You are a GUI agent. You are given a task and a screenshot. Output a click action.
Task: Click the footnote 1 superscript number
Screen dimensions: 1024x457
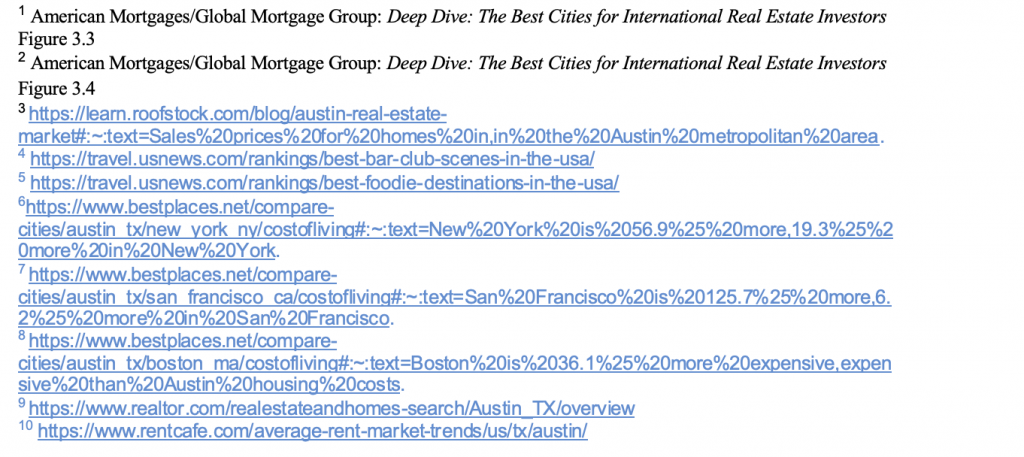pyautogui.click(x=22, y=13)
